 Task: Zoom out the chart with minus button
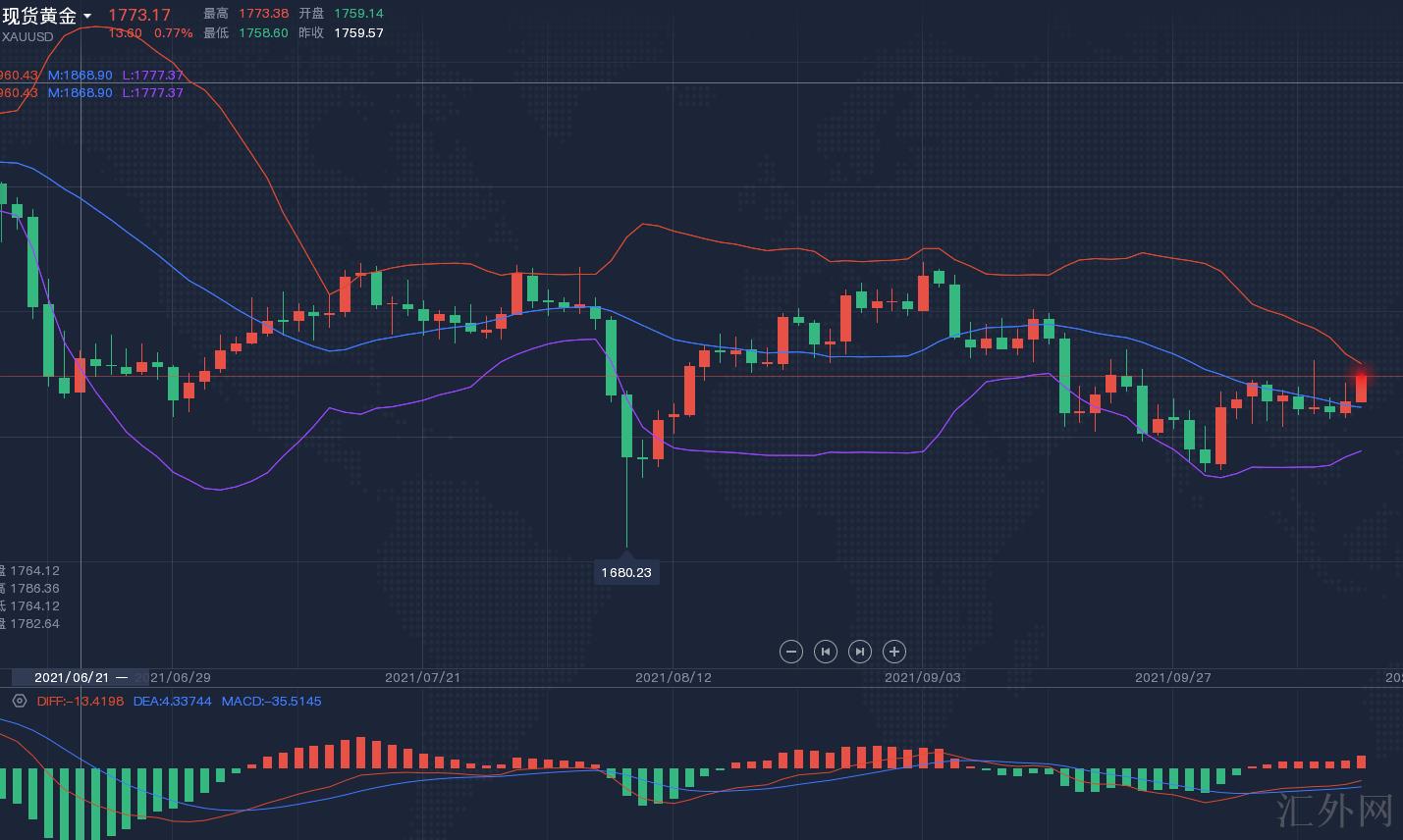pos(790,652)
